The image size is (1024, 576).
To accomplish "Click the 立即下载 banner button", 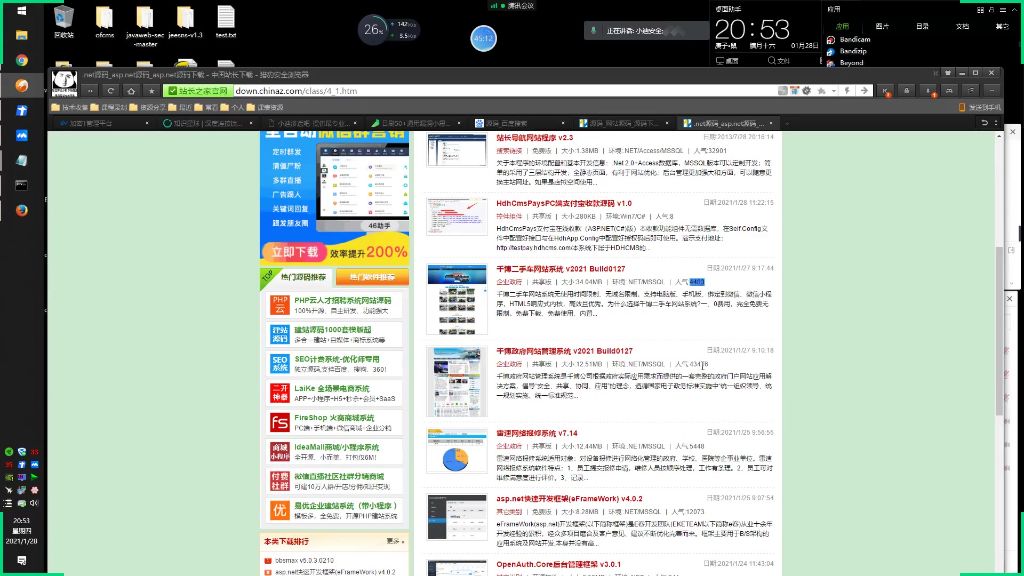I will [x=295, y=252].
